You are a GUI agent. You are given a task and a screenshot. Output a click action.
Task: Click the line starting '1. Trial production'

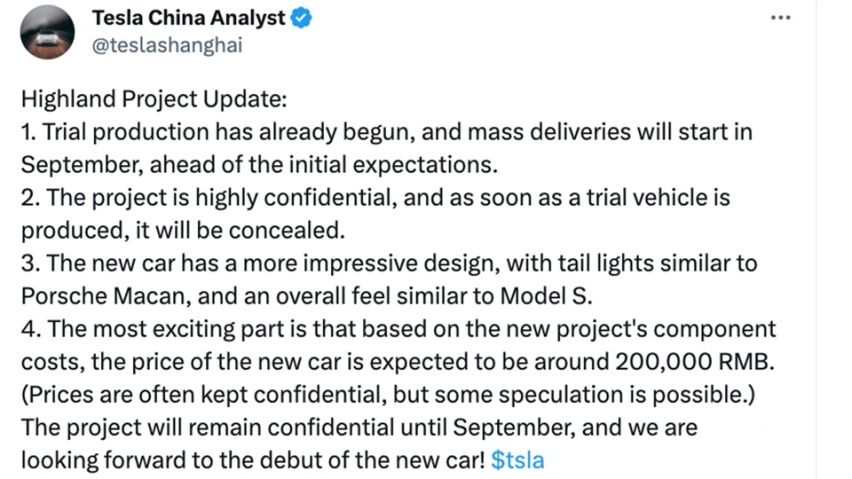386,132
